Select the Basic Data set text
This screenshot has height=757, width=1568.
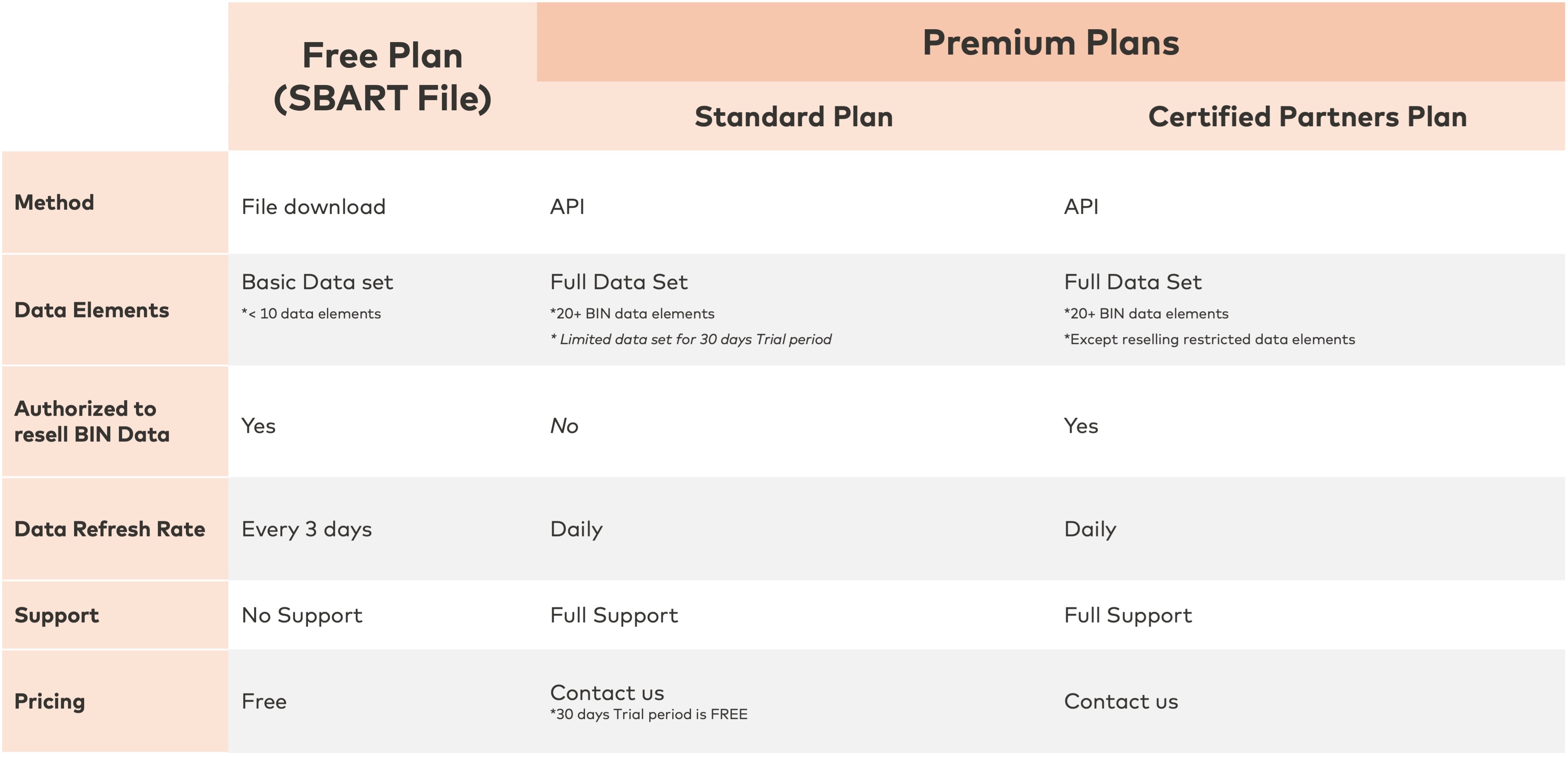[317, 282]
